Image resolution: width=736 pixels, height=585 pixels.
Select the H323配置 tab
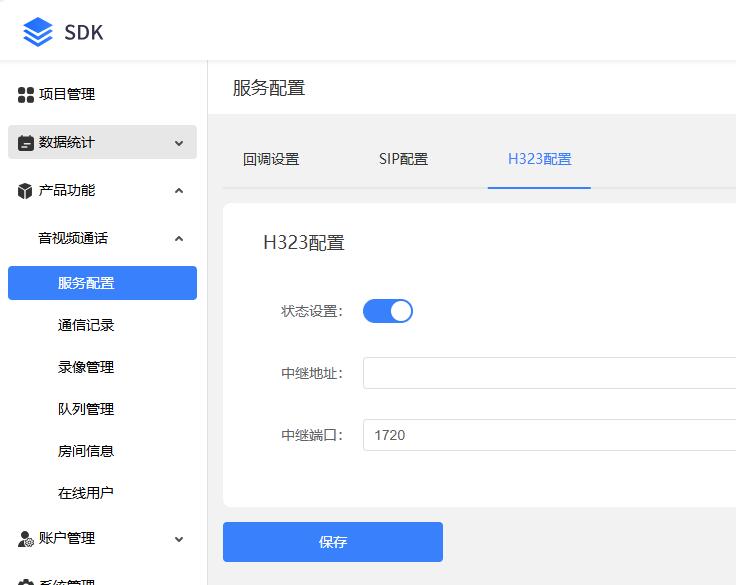[539, 159]
